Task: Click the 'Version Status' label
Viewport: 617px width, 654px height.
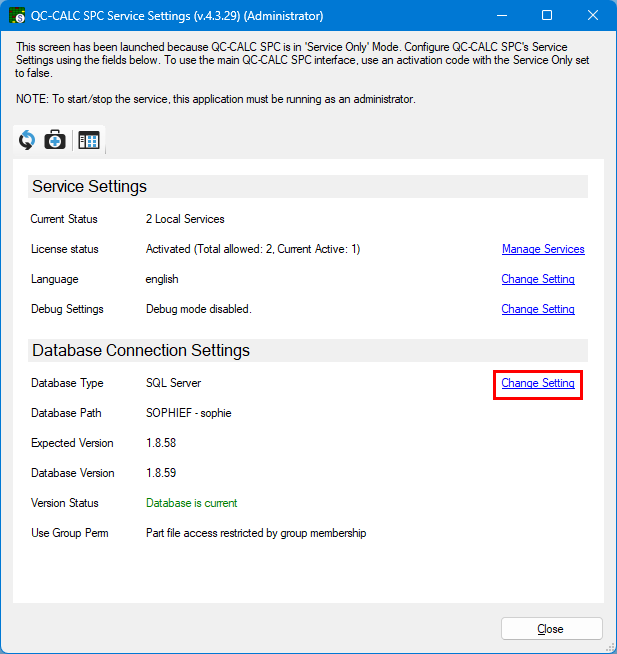Action: [x=65, y=503]
